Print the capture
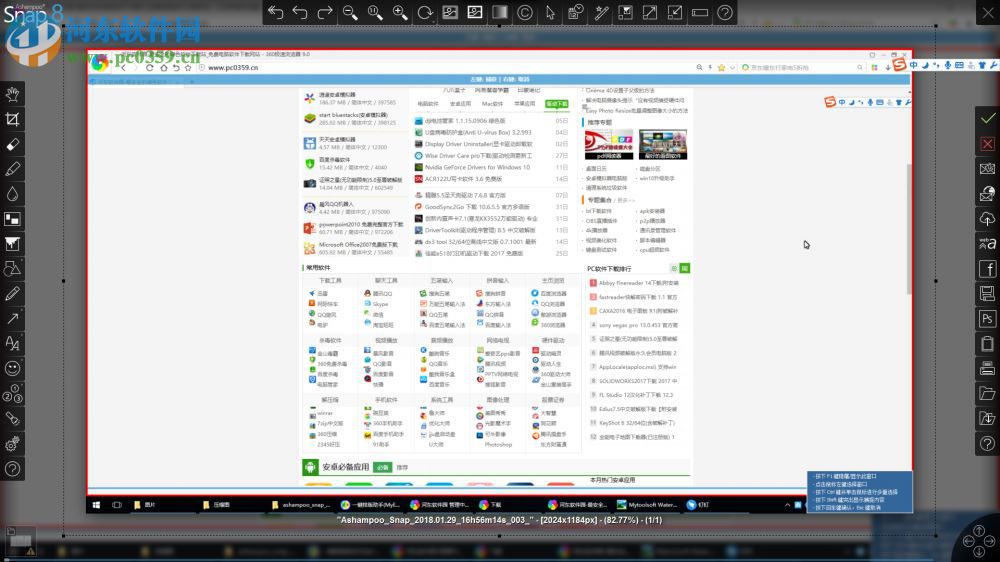The height and width of the screenshot is (562, 1000). (x=987, y=368)
